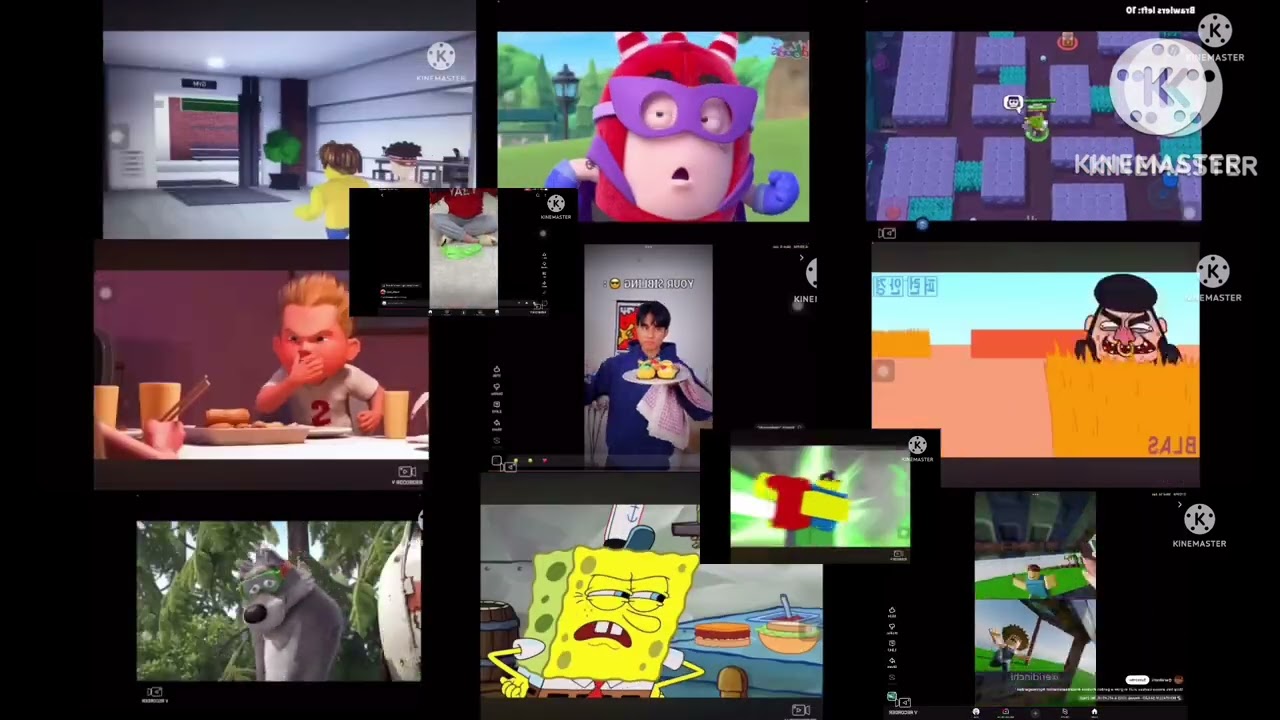Select the green flash Roblox noob video

[820, 497]
